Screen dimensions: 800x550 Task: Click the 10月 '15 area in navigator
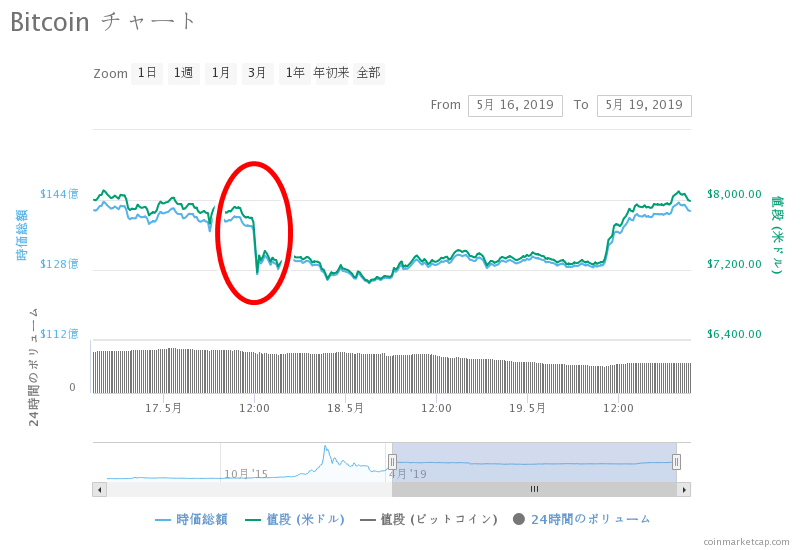click(246, 474)
